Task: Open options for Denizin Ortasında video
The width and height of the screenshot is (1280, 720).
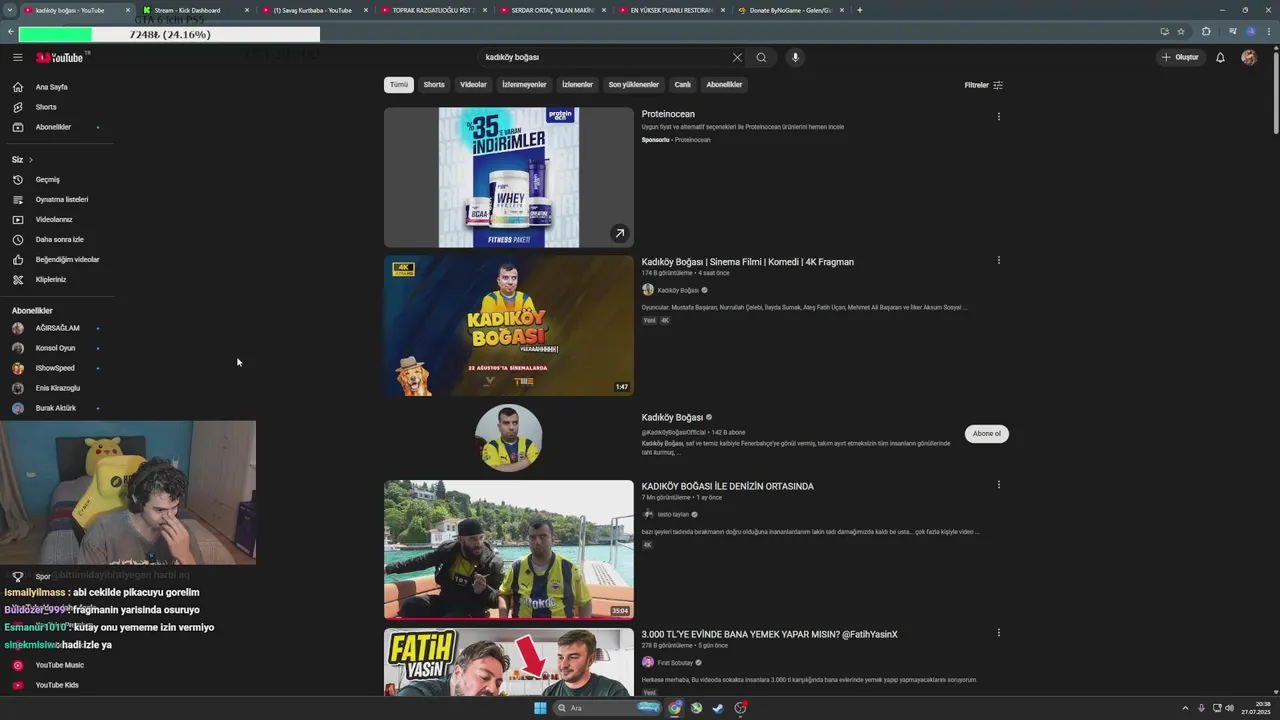Action: [x=998, y=484]
